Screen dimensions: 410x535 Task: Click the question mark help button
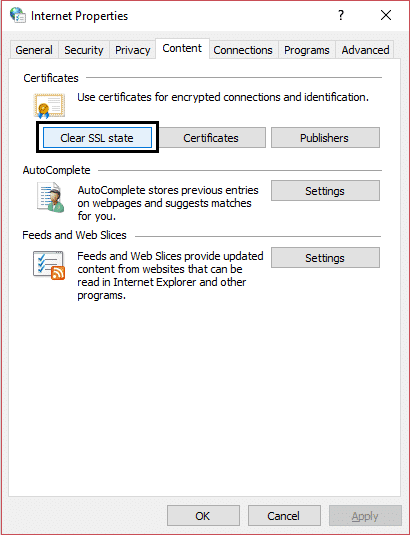coord(341,15)
